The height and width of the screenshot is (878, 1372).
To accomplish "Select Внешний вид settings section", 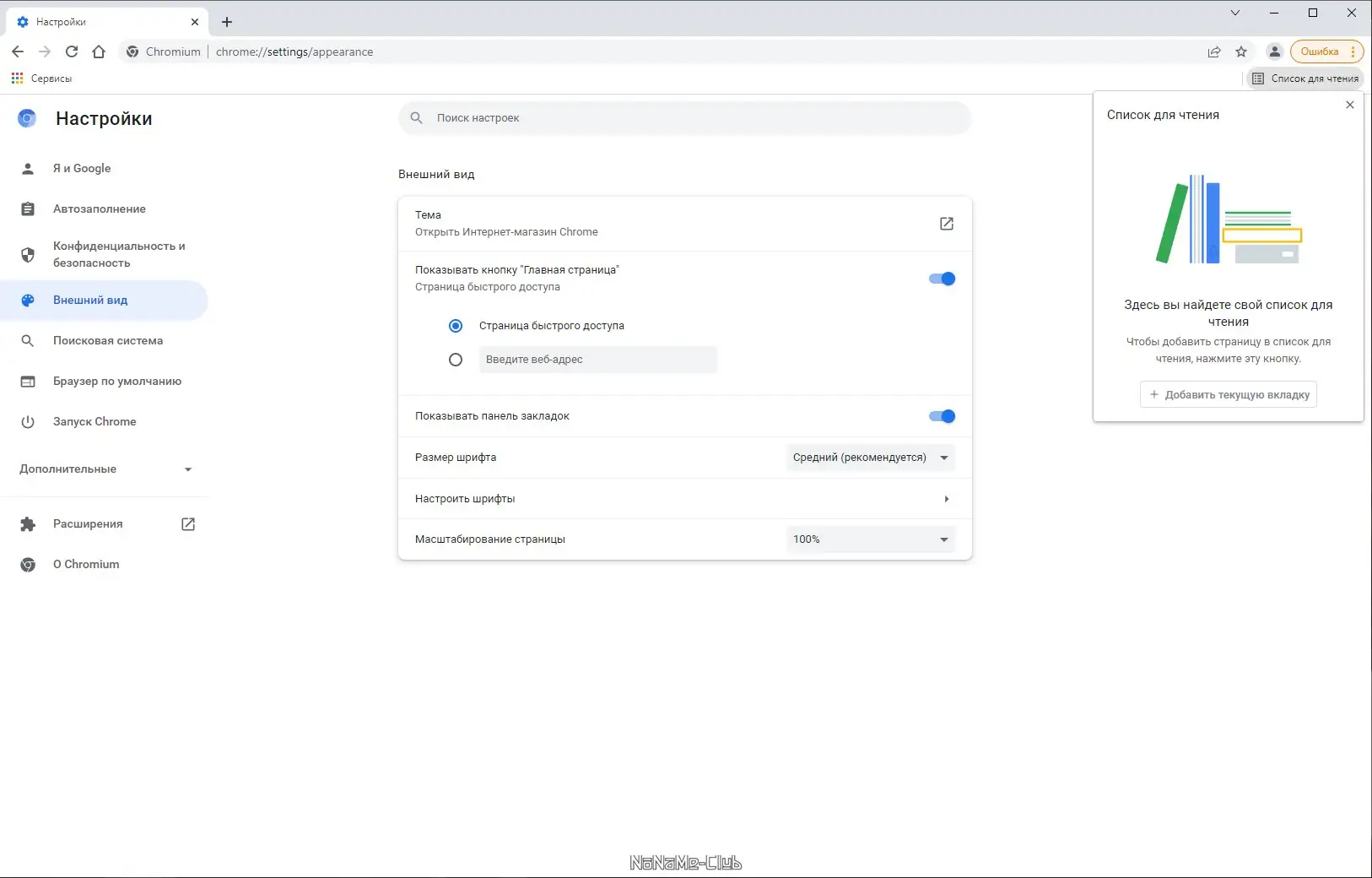I will coord(104,301).
